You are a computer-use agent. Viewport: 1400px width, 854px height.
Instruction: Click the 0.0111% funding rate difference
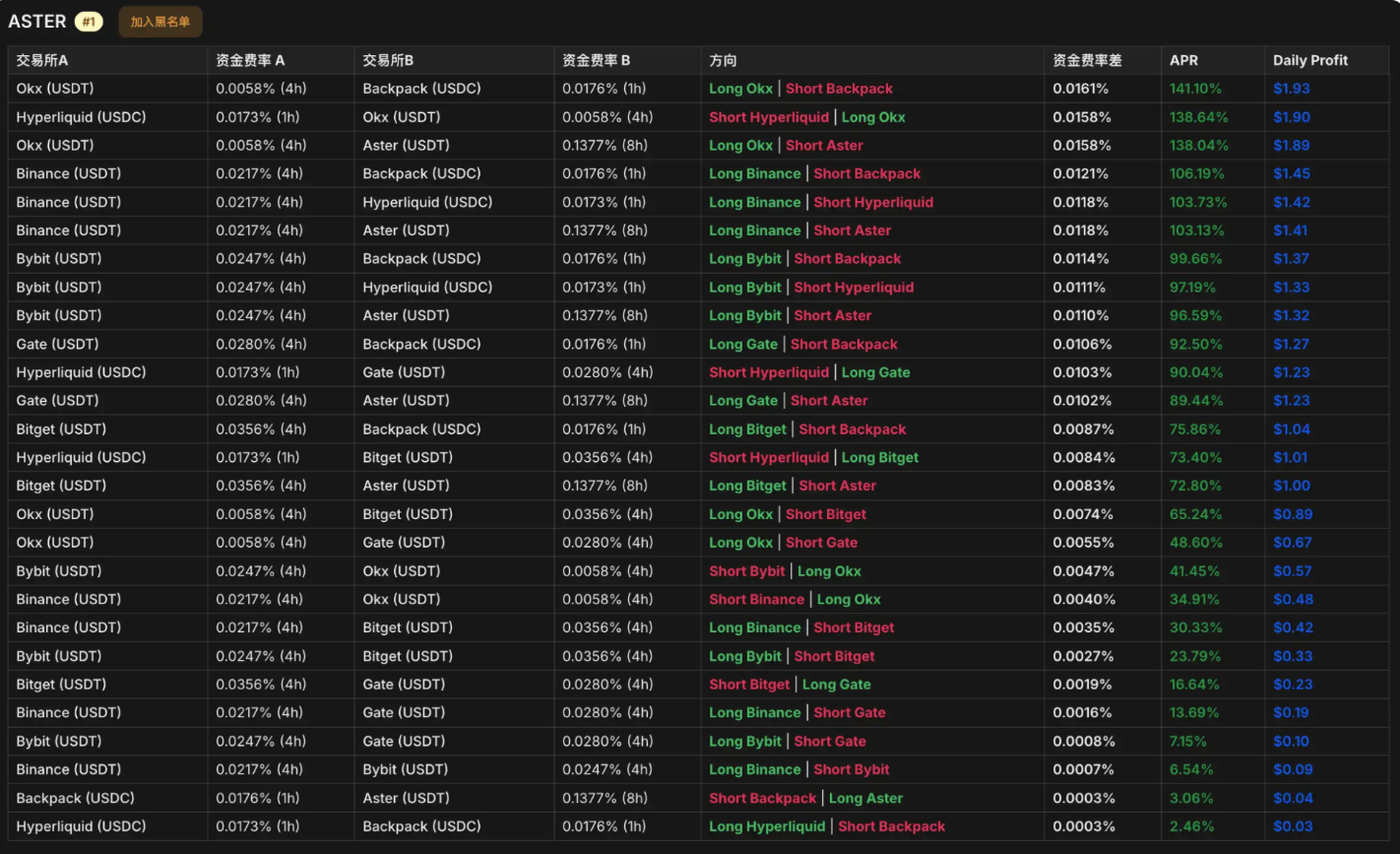[1079, 288]
